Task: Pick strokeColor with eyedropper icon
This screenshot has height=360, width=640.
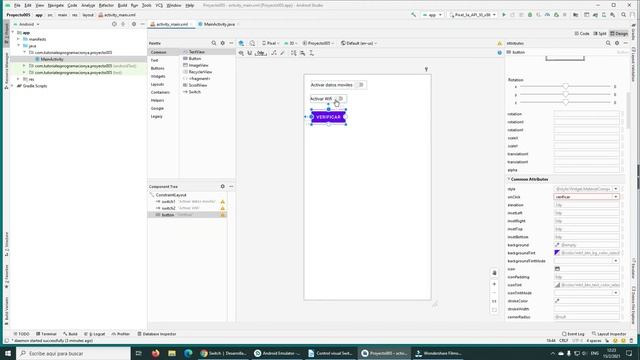Action: tap(557, 301)
